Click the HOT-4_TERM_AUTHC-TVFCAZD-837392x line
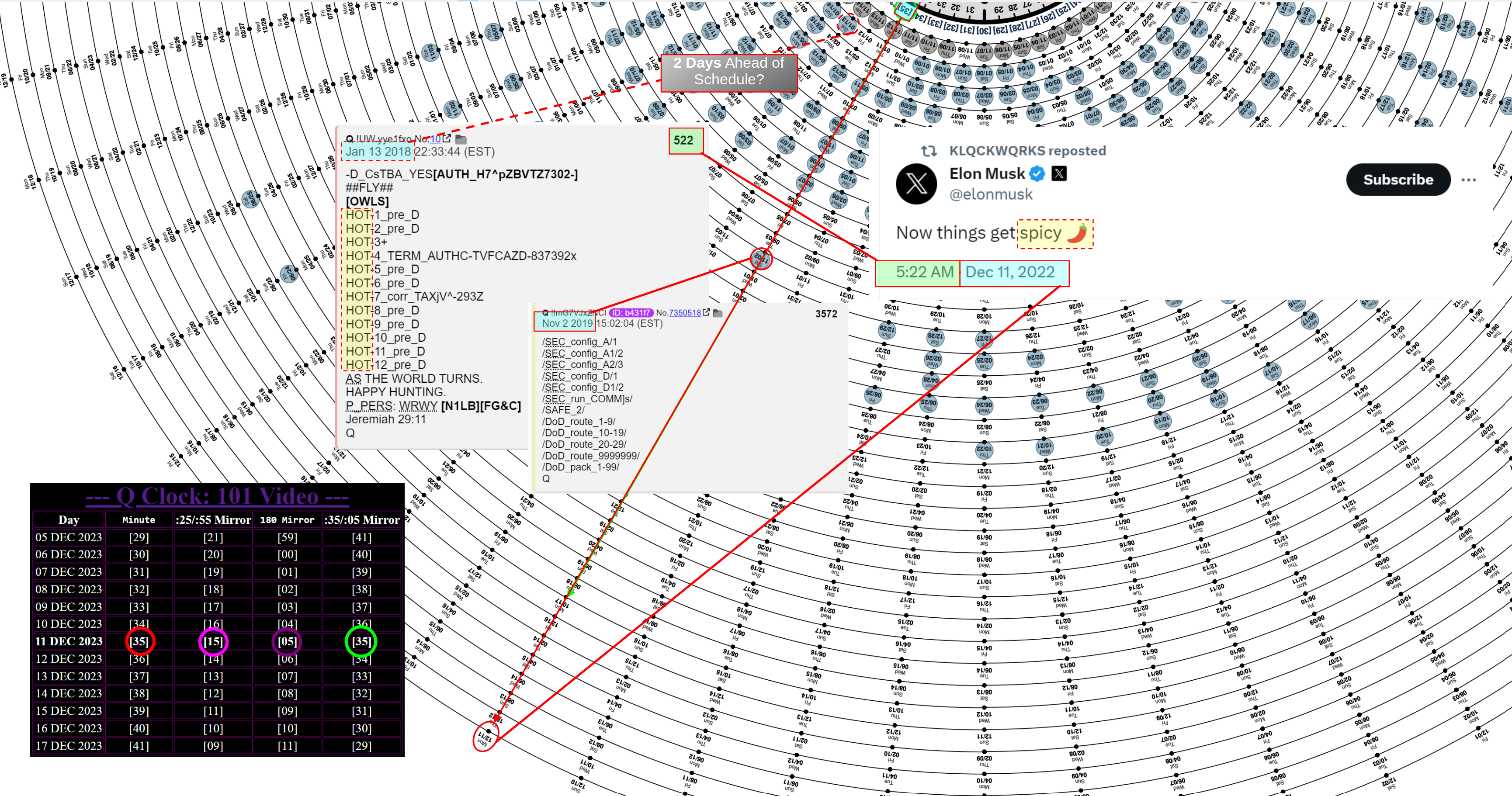The image size is (1512, 796). [461, 256]
